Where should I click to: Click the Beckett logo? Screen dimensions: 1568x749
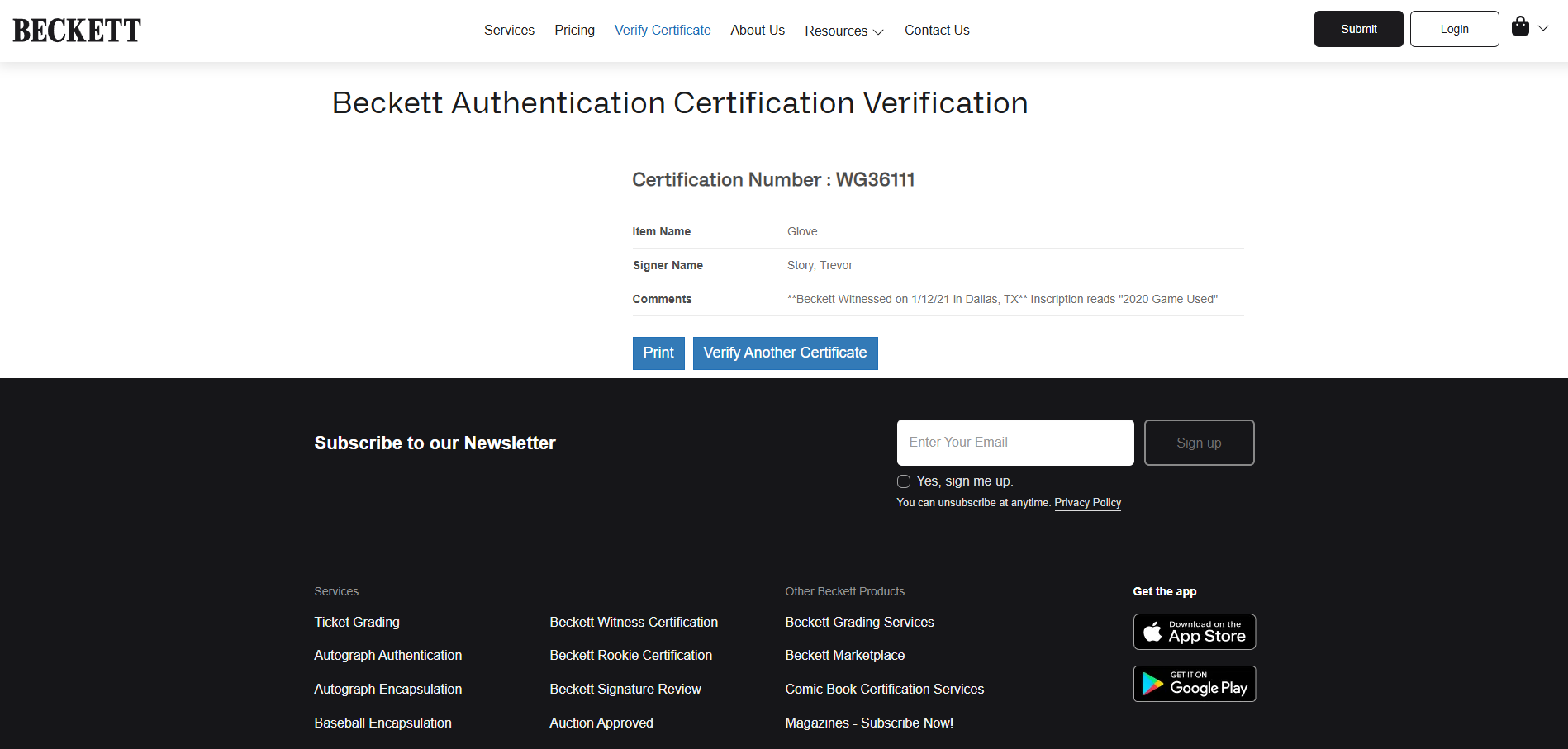click(x=77, y=31)
